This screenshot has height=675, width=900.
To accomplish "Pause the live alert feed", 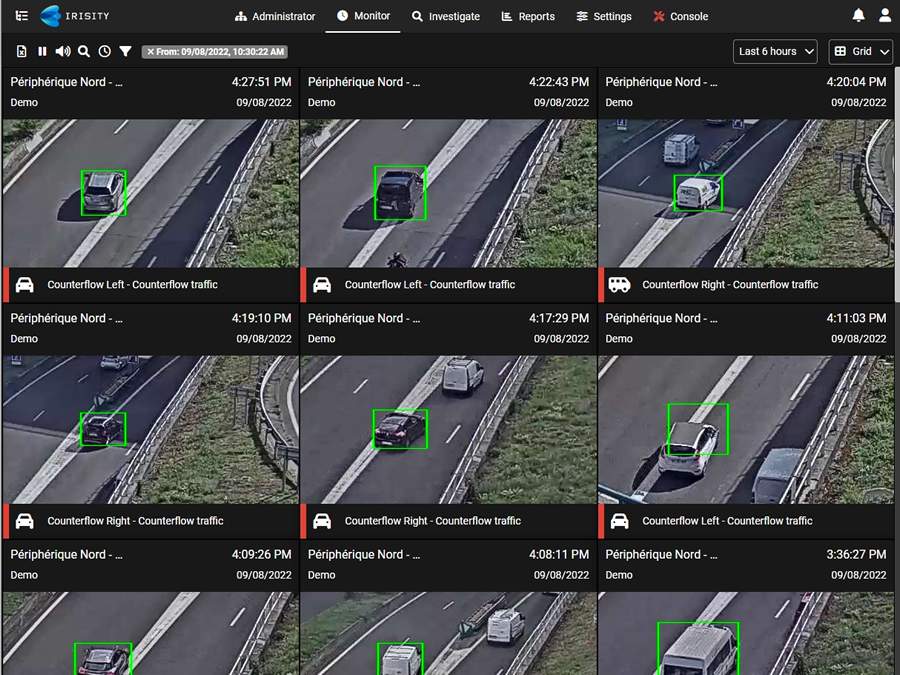I will [x=41, y=51].
